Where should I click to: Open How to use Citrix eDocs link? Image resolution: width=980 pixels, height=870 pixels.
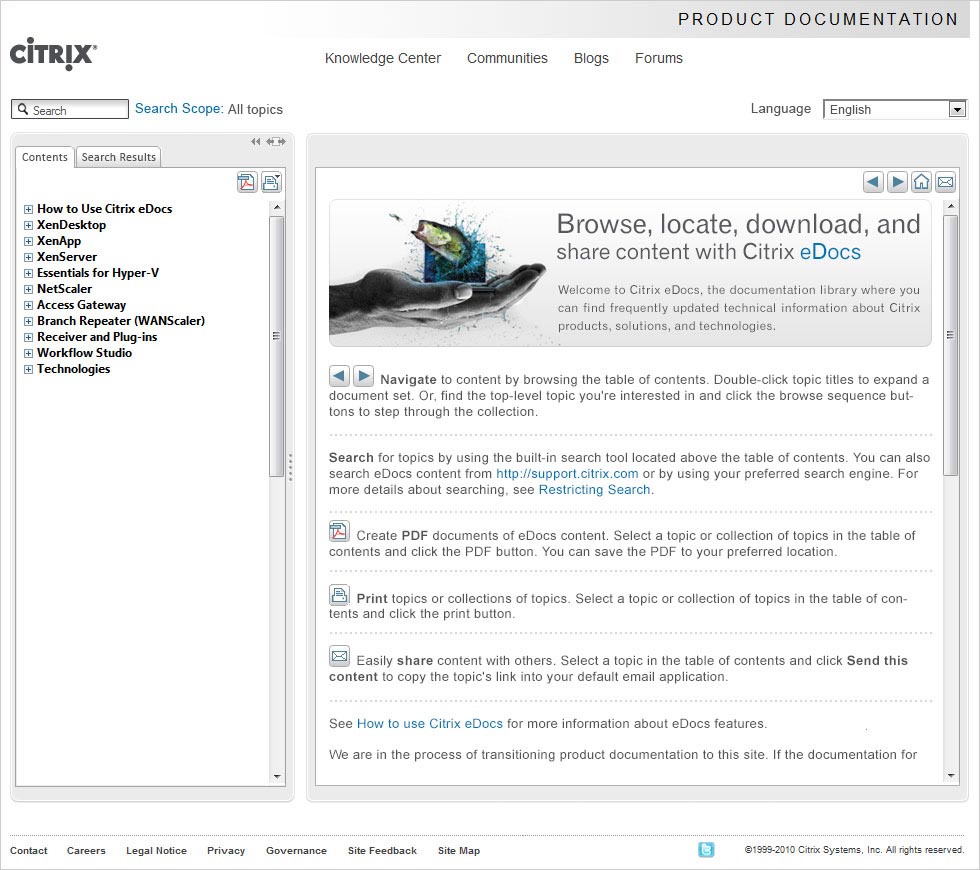click(x=429, y=723)
